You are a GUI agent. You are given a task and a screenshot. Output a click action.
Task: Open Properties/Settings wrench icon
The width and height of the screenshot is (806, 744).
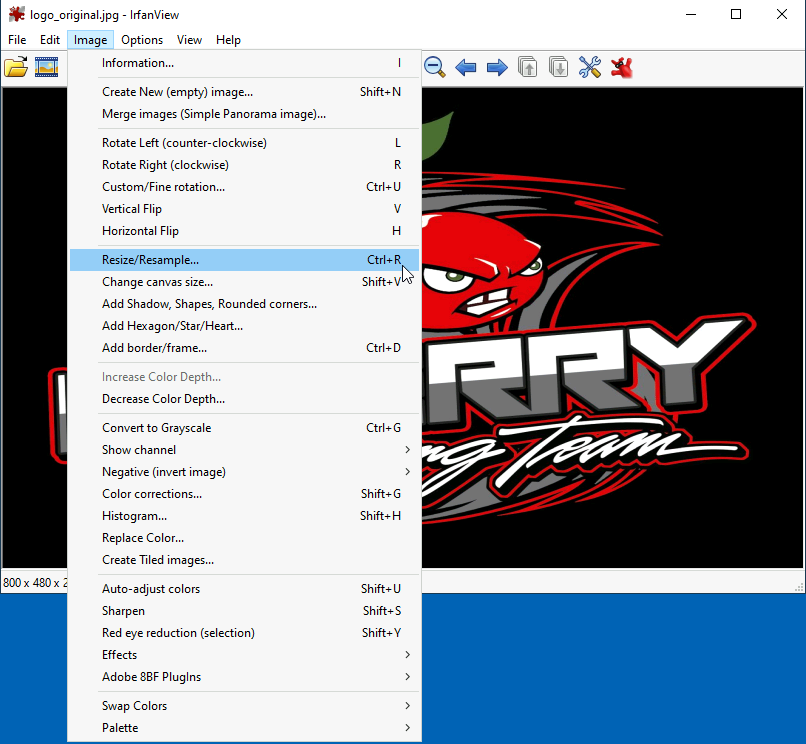[590, 67]
